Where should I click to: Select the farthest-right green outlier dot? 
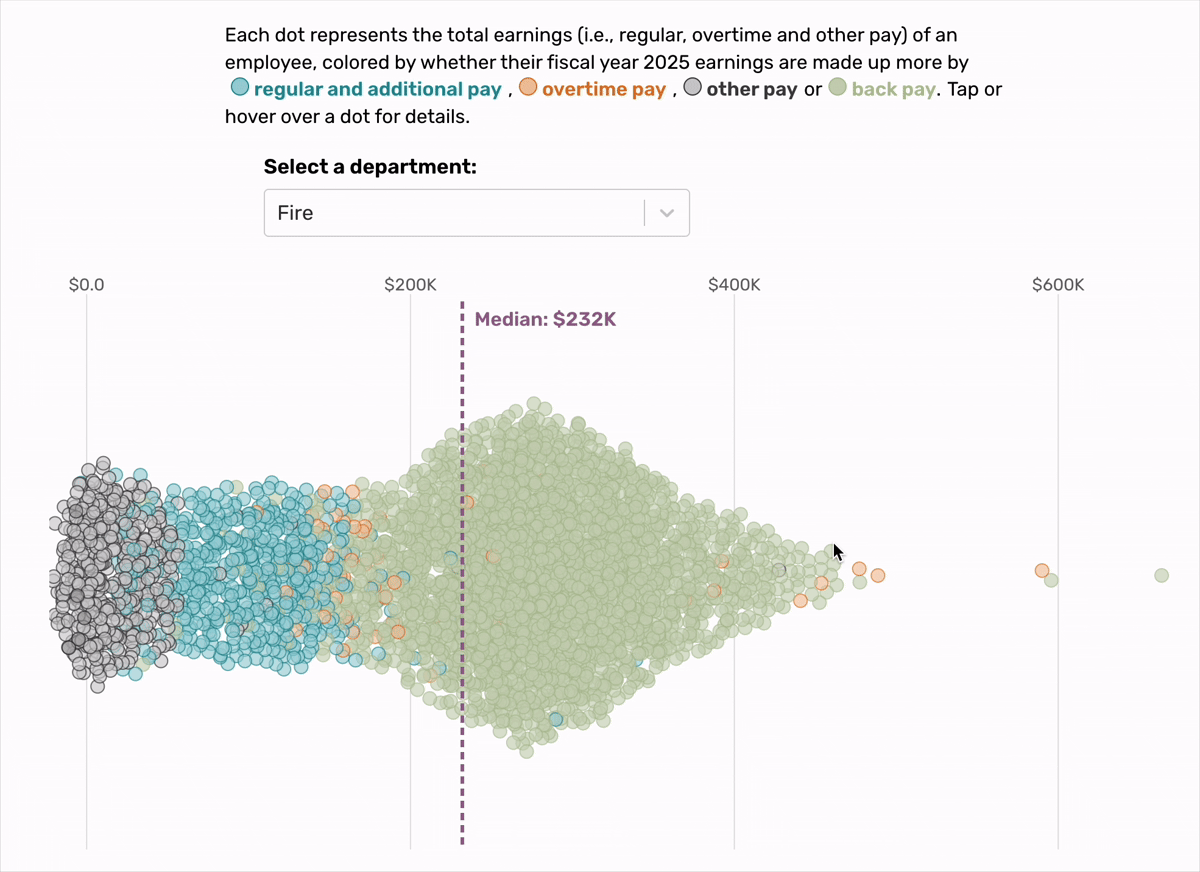pos(1160,575)
